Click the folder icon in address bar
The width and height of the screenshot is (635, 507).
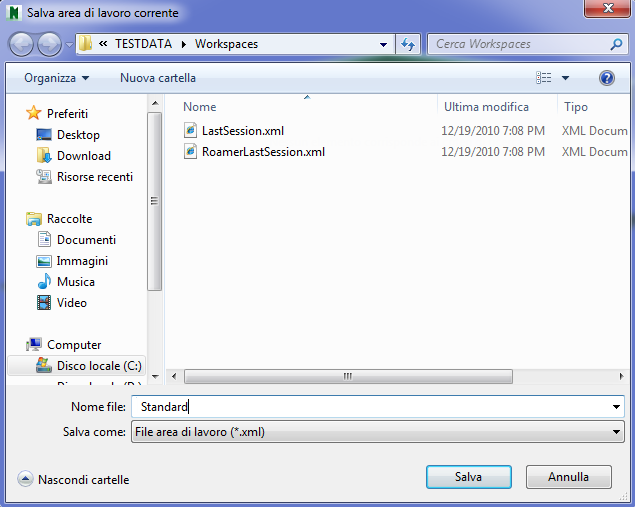[85, 44]
